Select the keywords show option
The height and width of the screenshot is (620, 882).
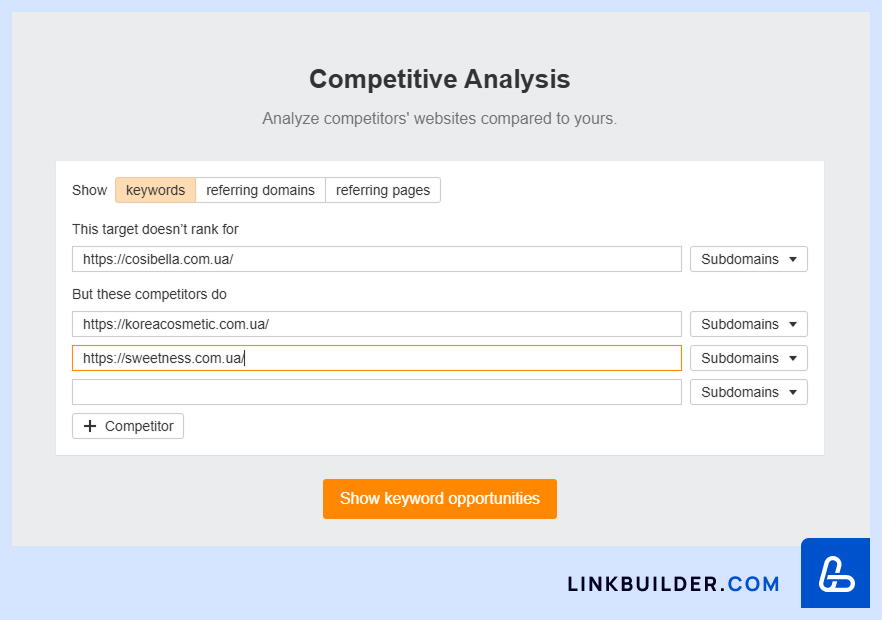pos(155,190)
